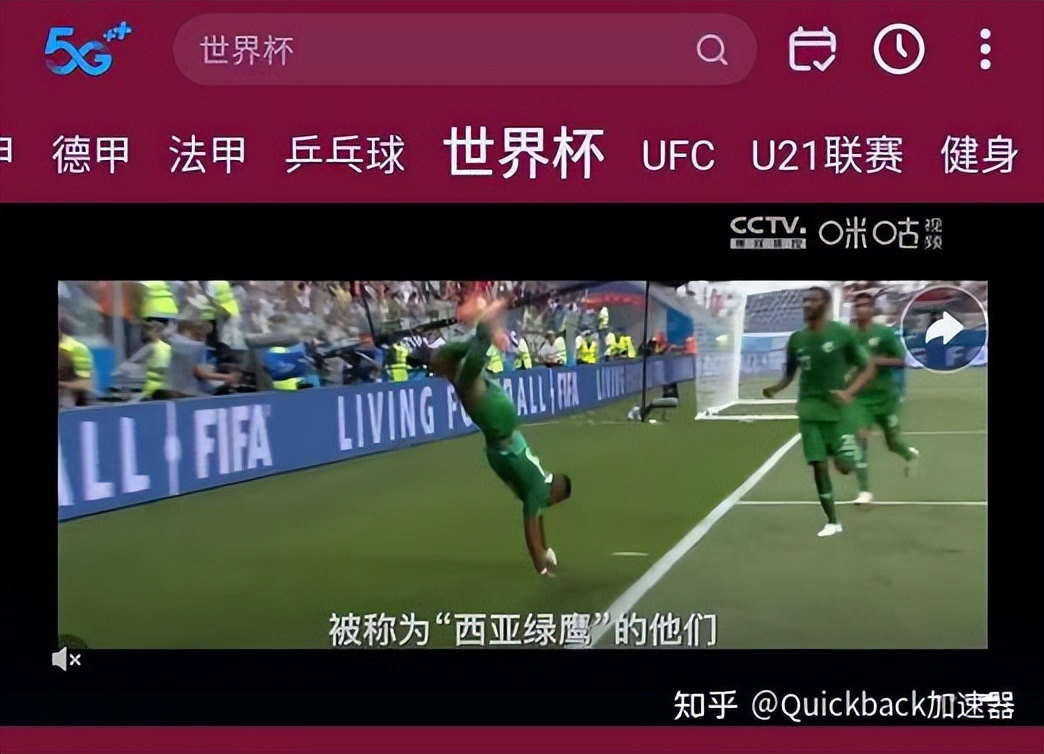Open watch history clock icon

[899, 49]
